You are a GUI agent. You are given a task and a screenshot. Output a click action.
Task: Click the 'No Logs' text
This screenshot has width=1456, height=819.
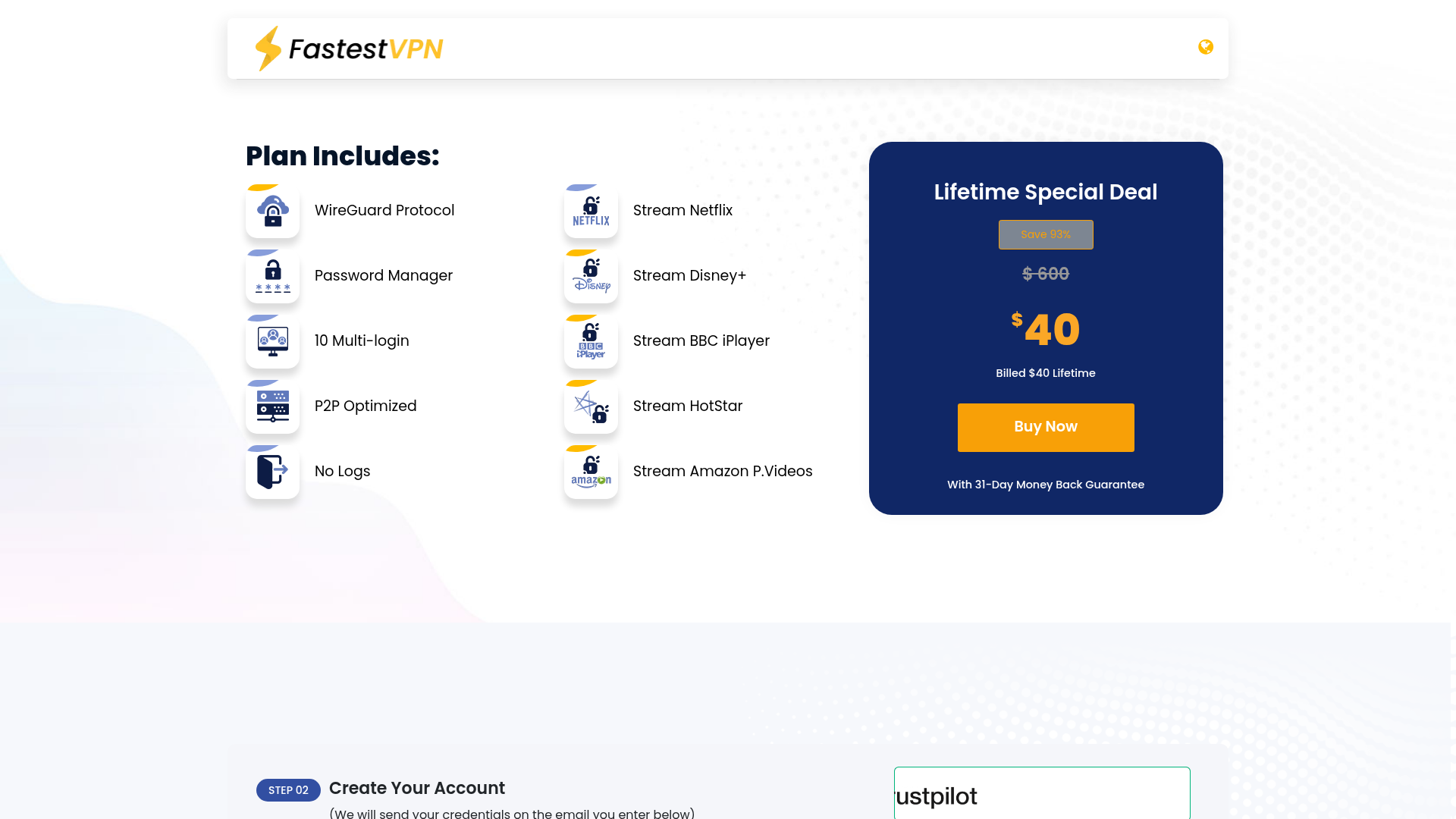[343, 471]
